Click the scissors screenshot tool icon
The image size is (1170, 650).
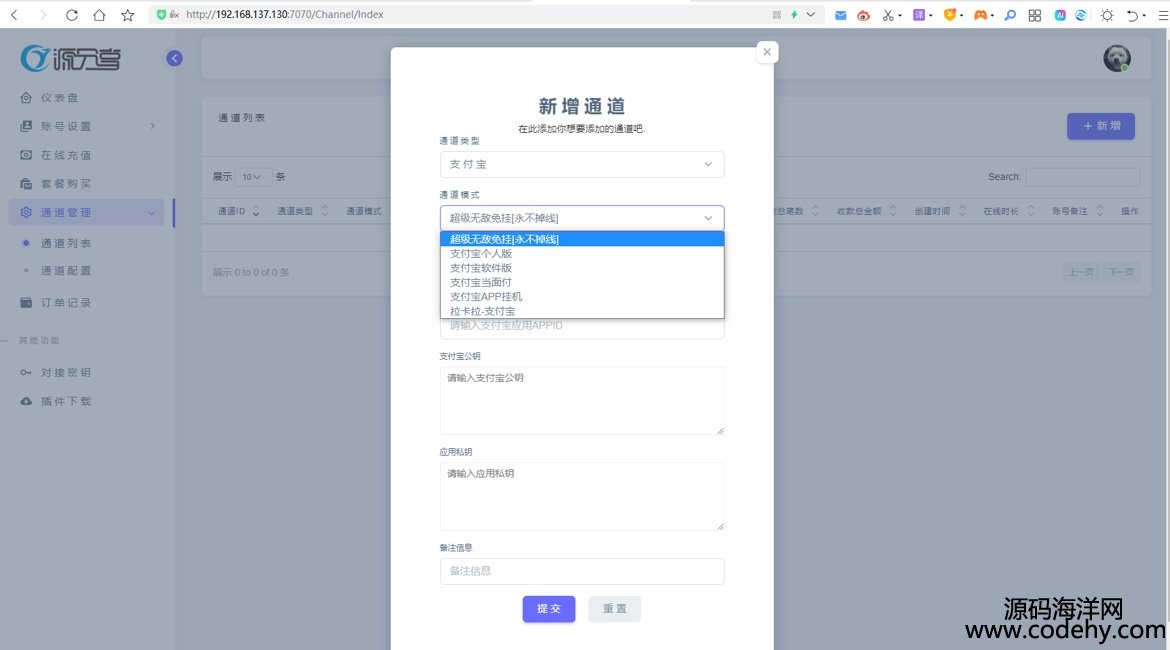(x=887, y=15)
